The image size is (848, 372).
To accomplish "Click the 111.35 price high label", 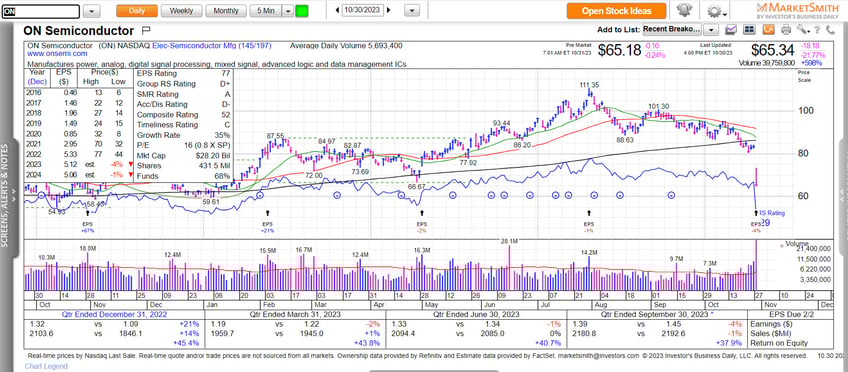I will 589,85.
